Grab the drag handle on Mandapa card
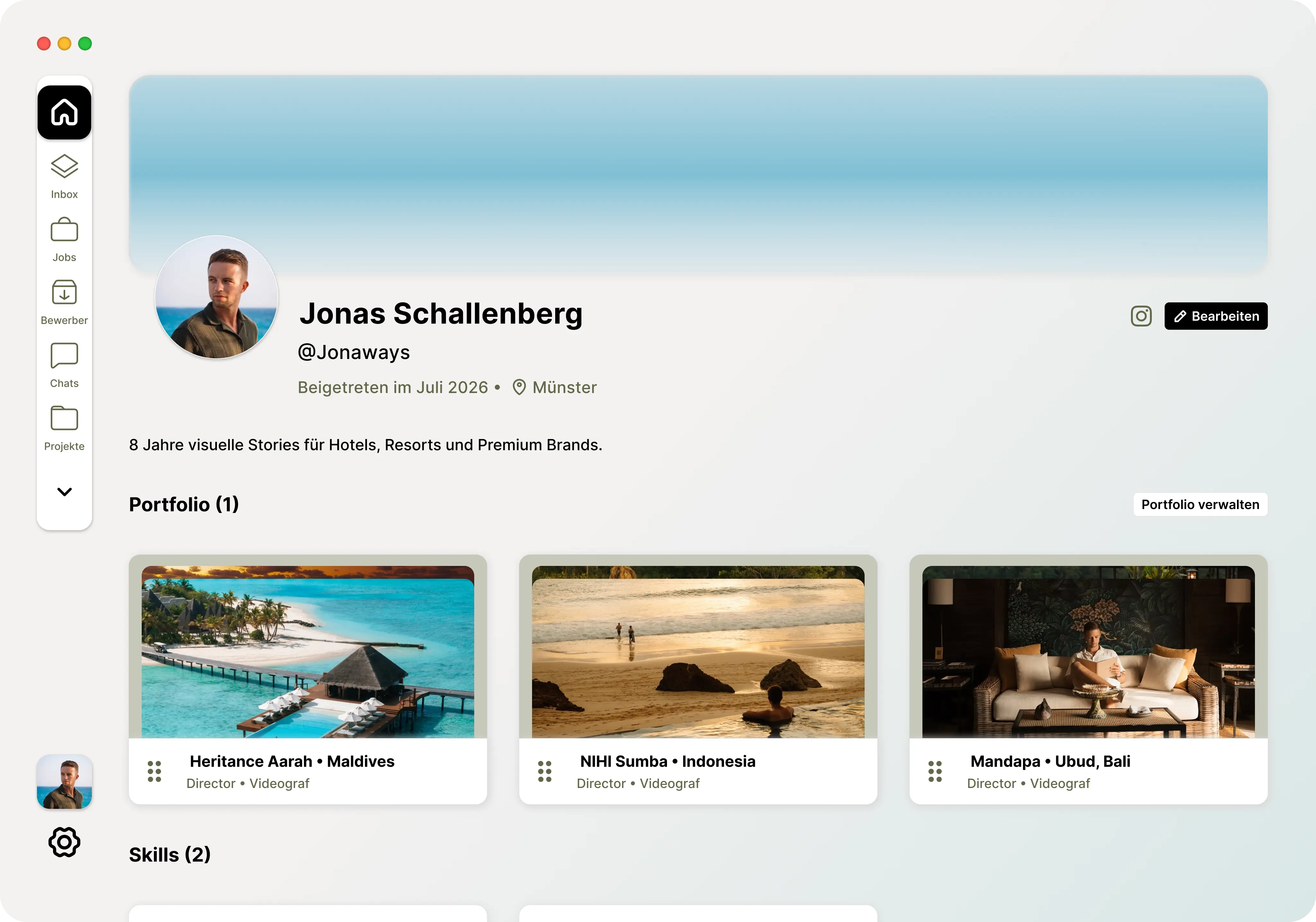Image resolution: width=1316 pixels, height=922 pixels. pos(935,771)
